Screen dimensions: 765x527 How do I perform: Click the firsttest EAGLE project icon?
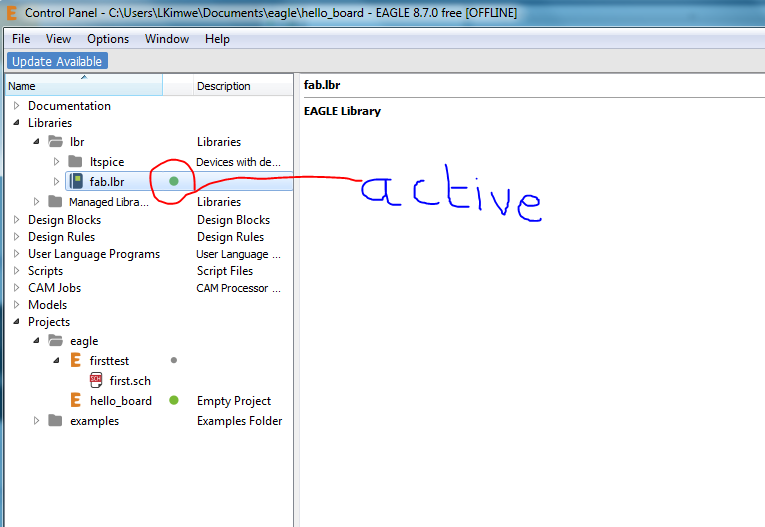coord(76,360)
